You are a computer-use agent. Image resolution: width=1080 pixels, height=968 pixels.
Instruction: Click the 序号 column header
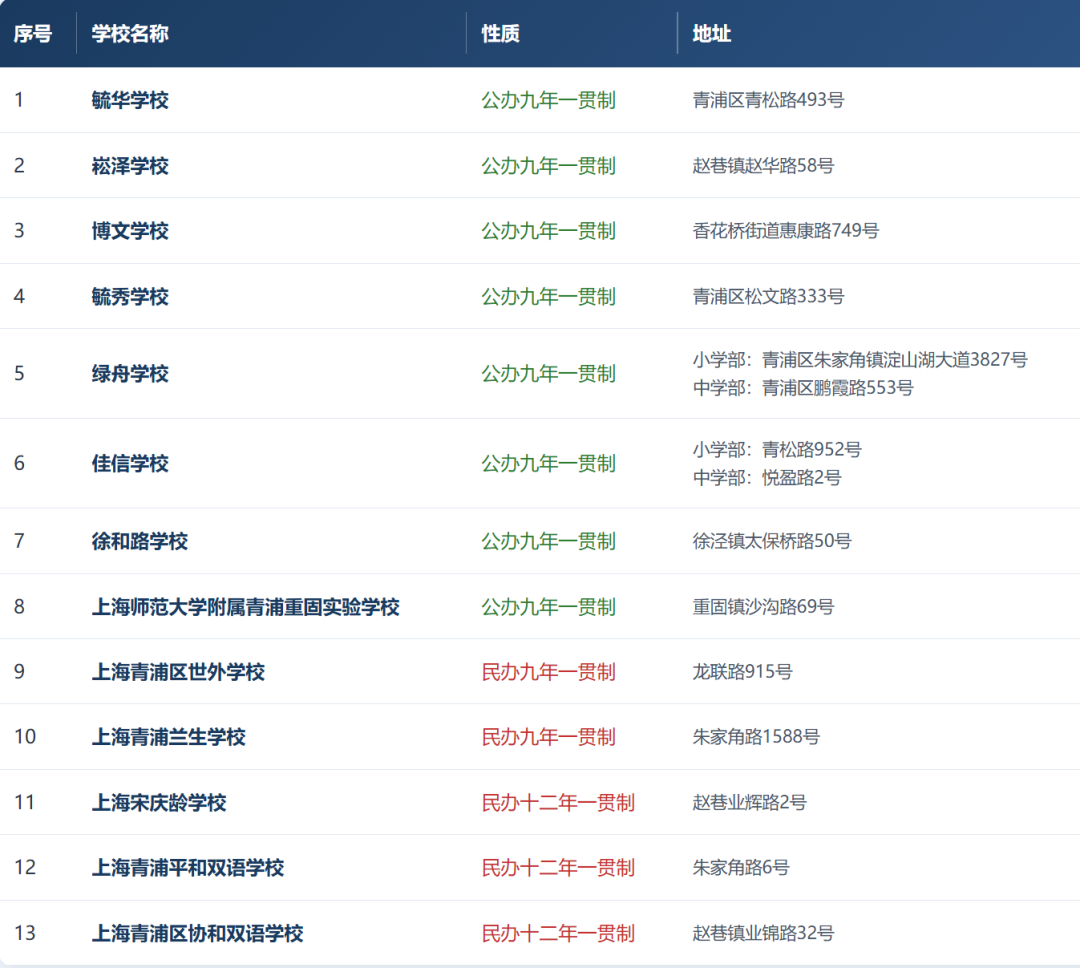pos(32,34)
